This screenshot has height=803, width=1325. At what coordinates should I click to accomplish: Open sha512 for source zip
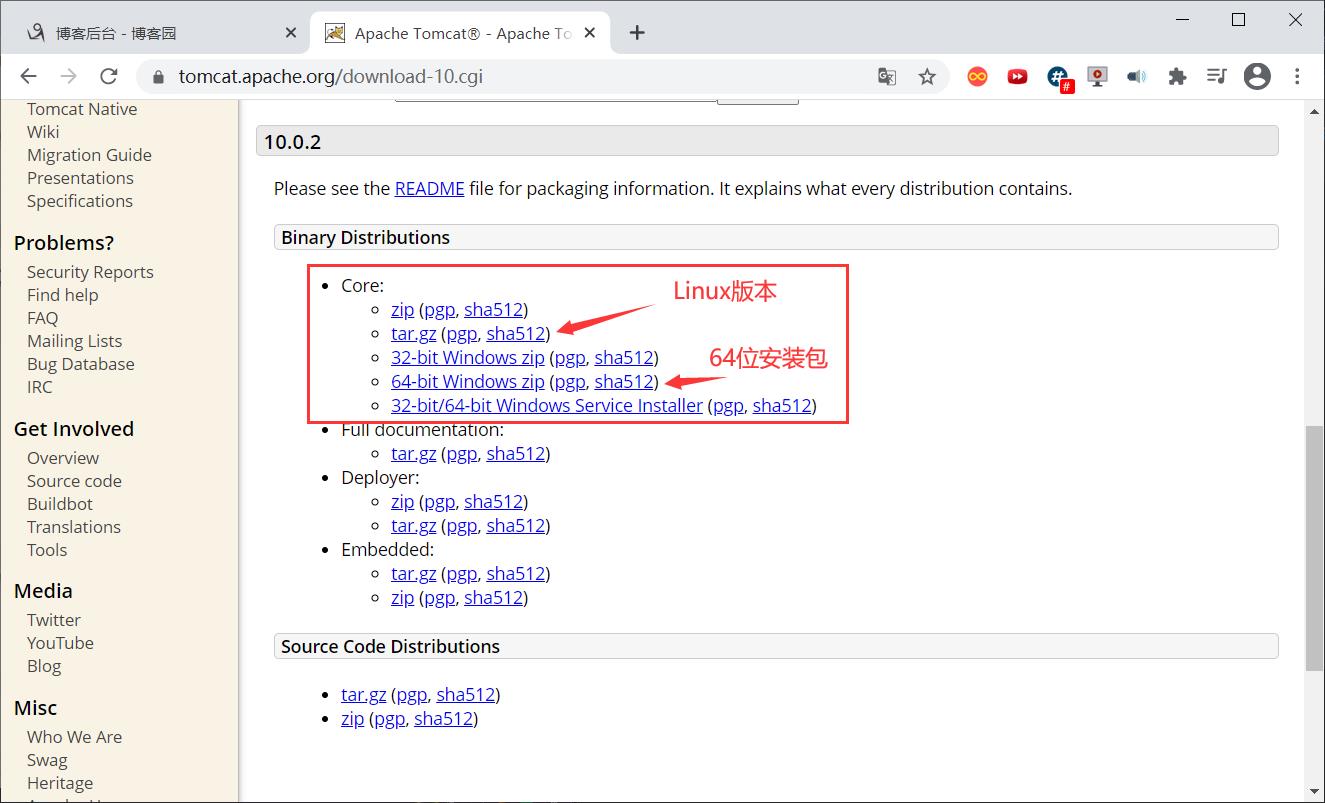click(x=443, y=719)
